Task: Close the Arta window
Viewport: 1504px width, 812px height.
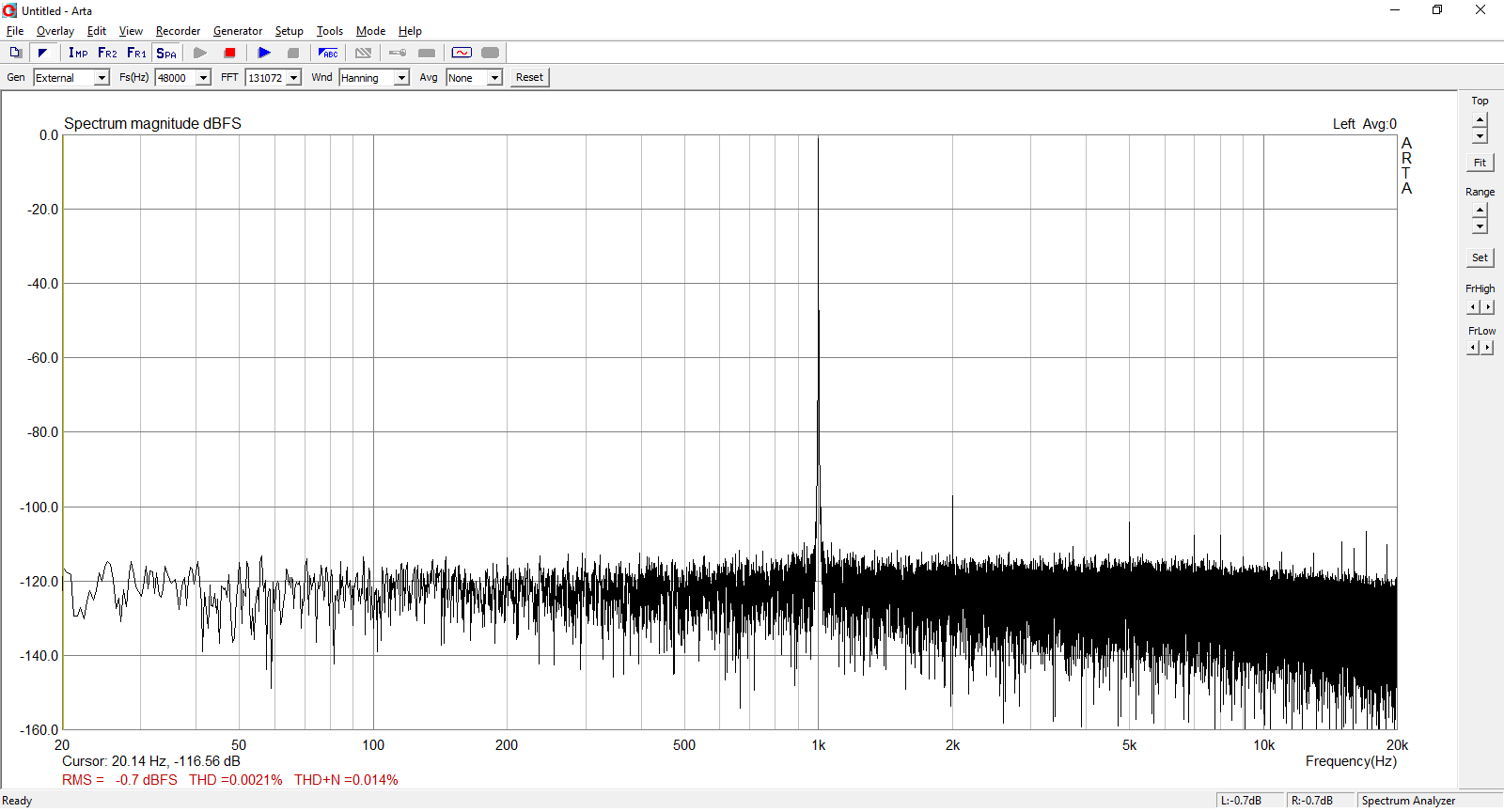Action: click(1480, 10)
